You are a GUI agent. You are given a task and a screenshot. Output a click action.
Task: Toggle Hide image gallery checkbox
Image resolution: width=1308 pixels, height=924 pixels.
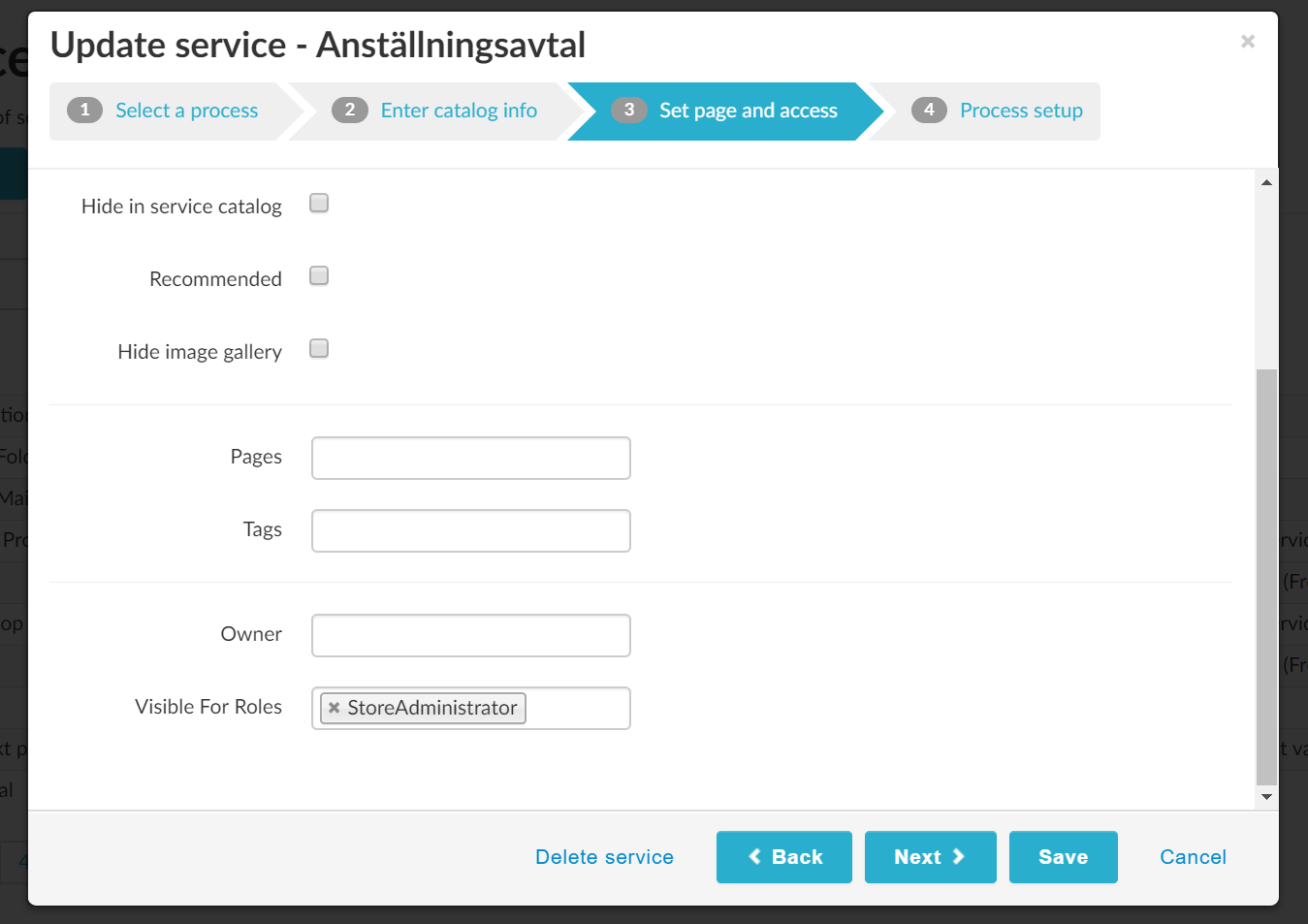click(x=319, y=349)
